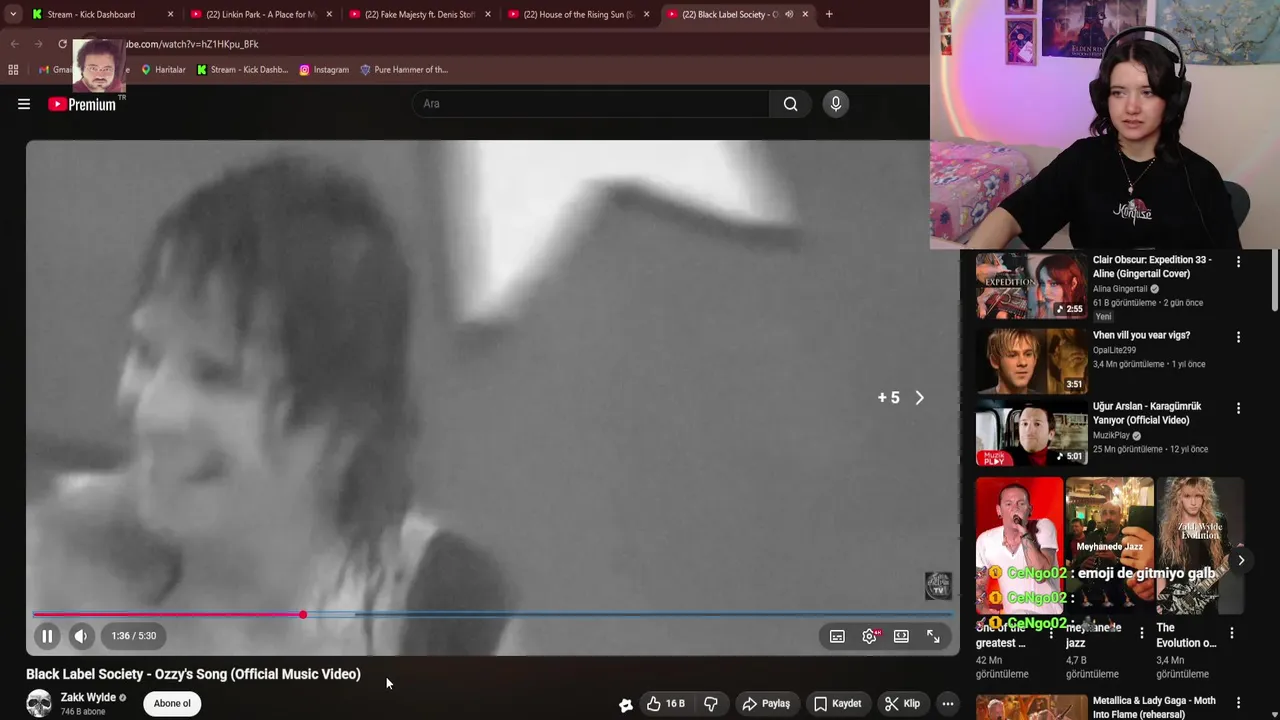This screenshot has height=720, width=1280.
Task: Mute the video volume
Action: (81, 636)
